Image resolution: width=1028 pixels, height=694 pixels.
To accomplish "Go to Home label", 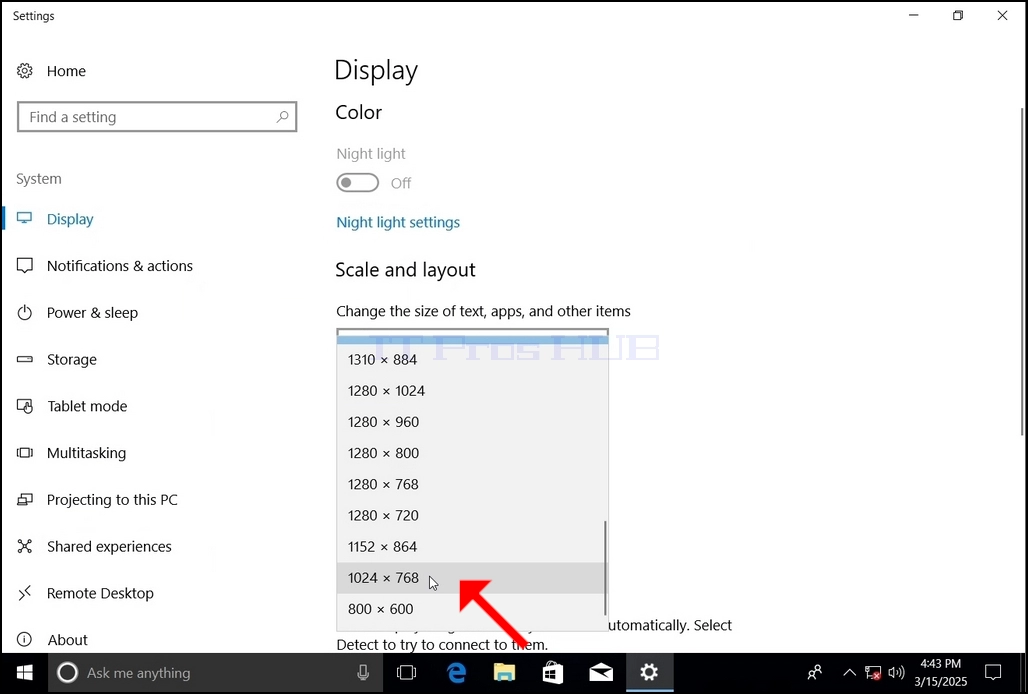I will (66, 71).
